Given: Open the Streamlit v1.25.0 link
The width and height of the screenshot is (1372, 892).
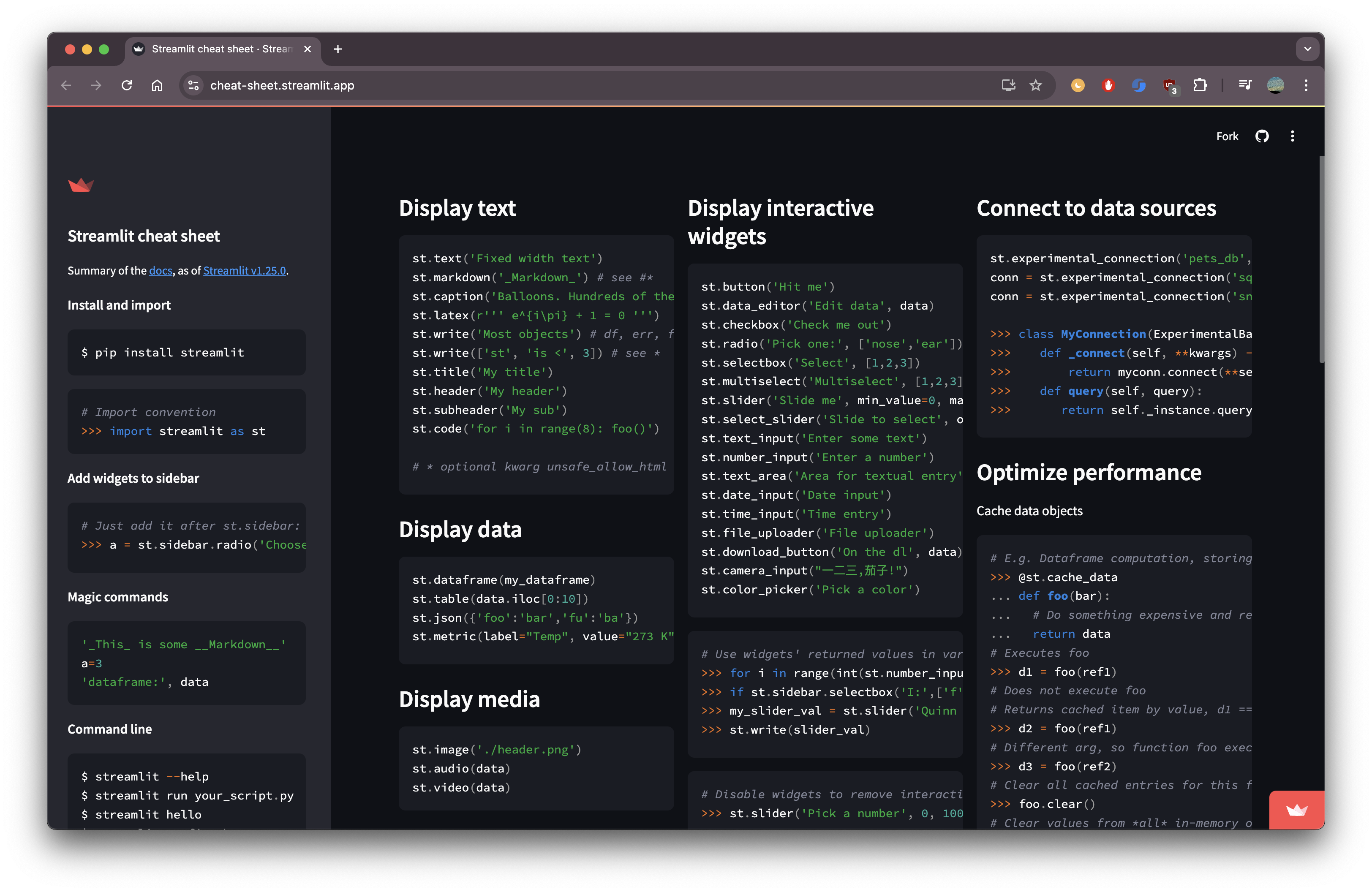Looking at the screenshot, I should [245, 270].
